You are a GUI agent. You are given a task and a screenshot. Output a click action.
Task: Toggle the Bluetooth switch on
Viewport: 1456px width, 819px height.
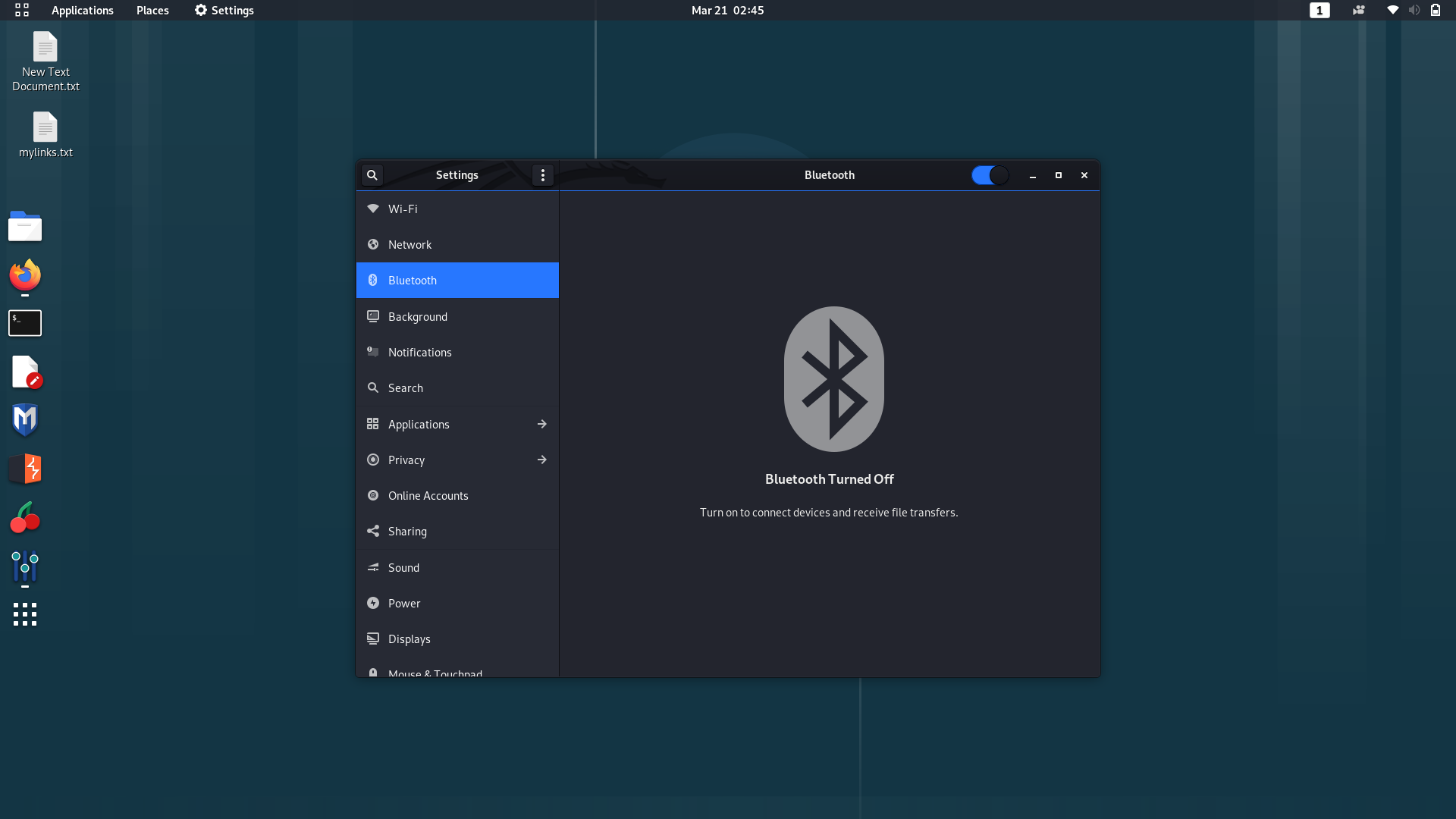pyautogui.click(x=990, y=175)
